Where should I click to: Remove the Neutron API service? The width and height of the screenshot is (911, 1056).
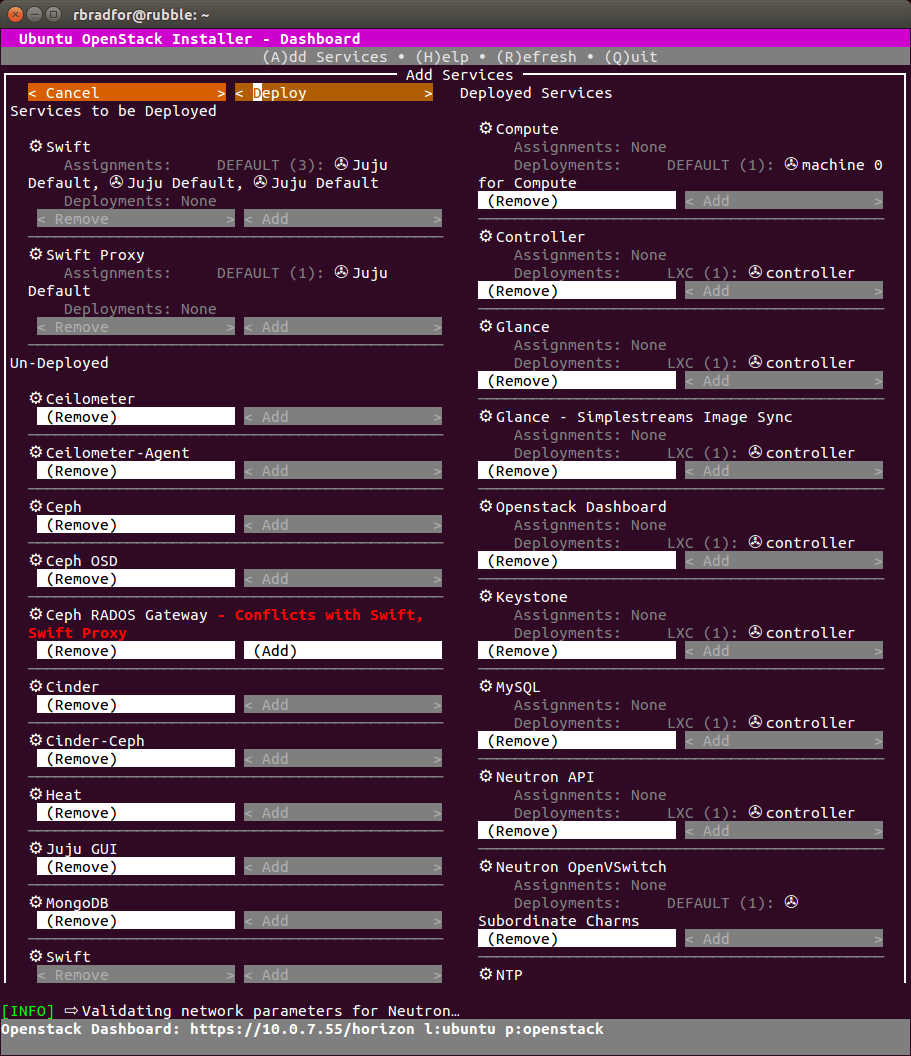576,830
